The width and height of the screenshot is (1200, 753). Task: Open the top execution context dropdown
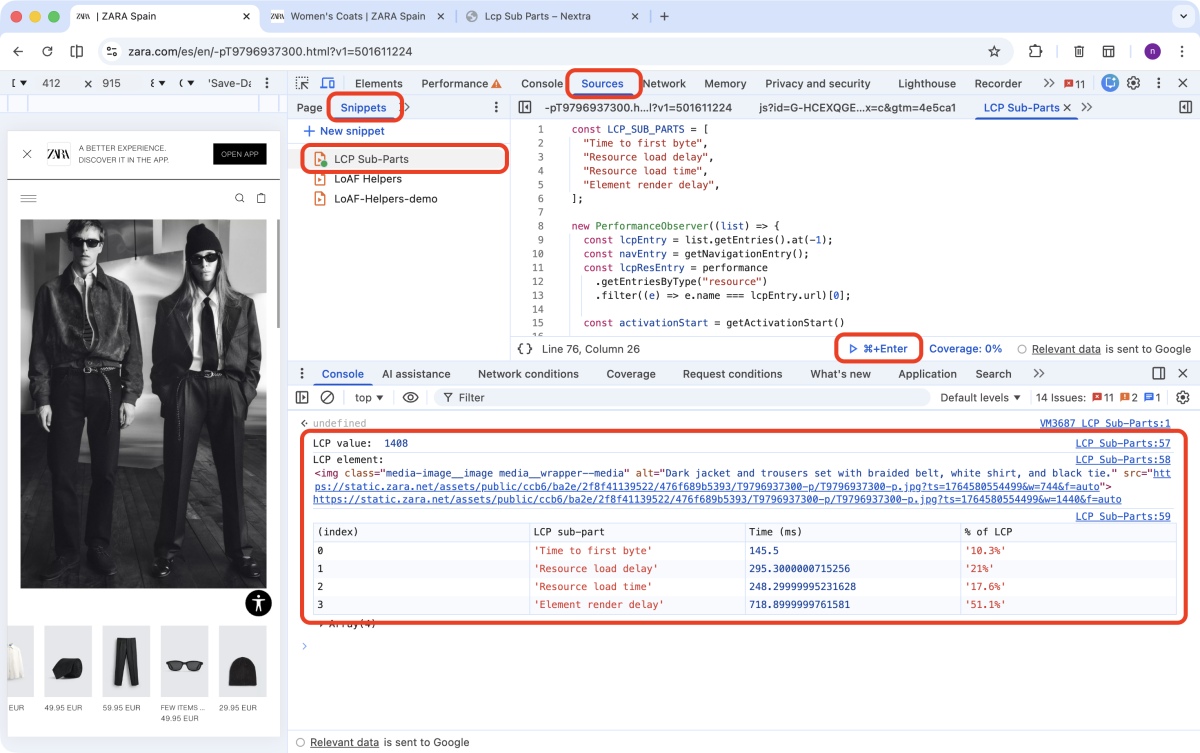coord(366,397)
